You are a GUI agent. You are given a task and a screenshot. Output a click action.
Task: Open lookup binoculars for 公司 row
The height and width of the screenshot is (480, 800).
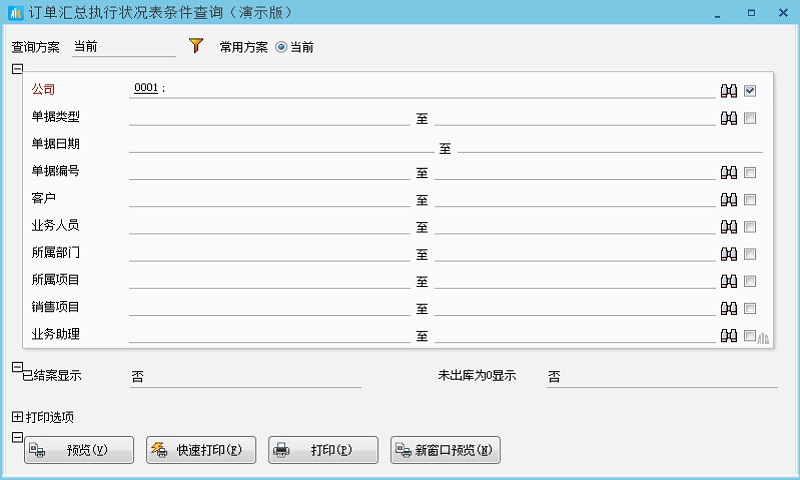tap(729, 91)
